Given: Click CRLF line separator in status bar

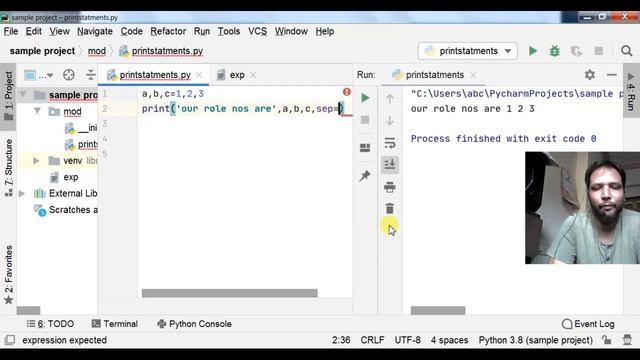Looking at the screenshot, I should pyautogui.click(x=372, y=340).
